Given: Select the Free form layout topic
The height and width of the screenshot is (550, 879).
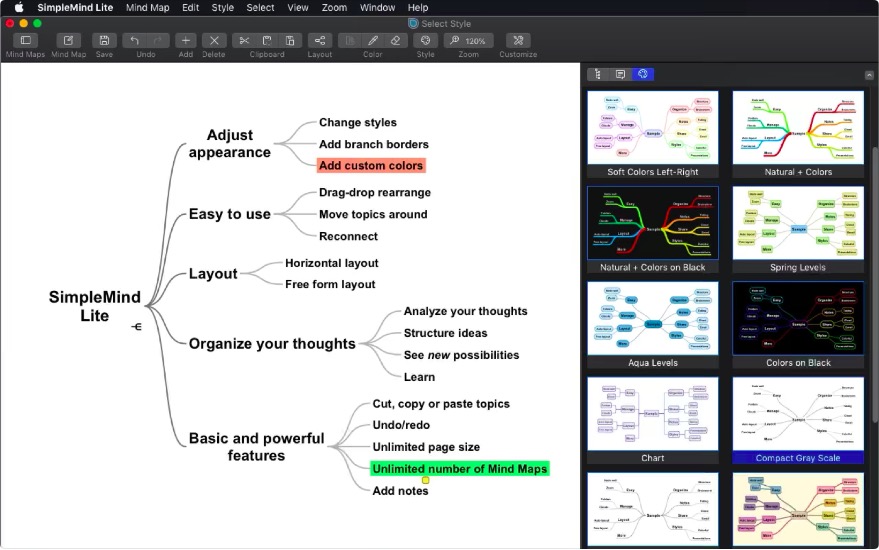Looking at the screenshot, I should click(330, 284).
